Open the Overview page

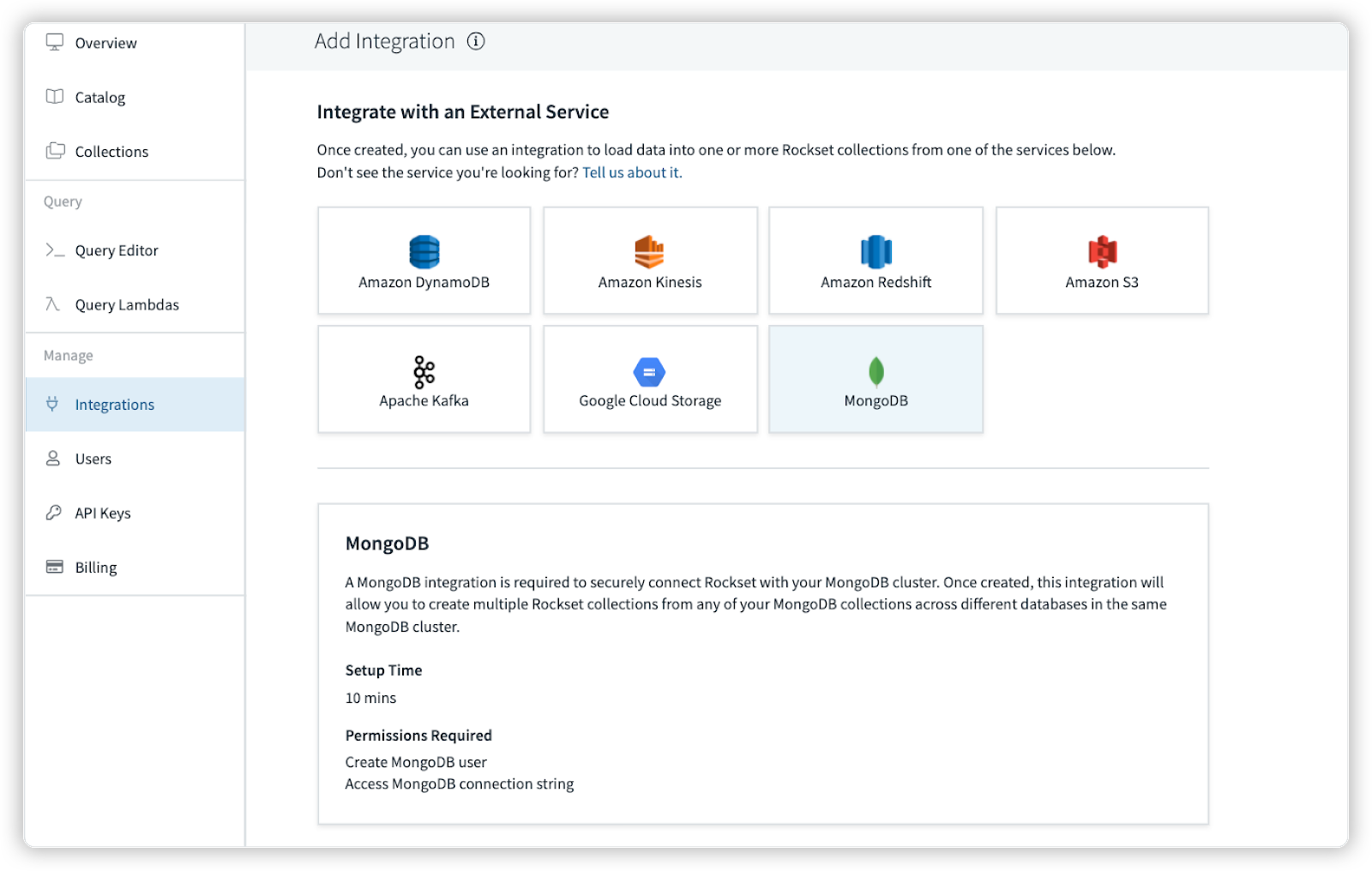click(x=105, y=43)
